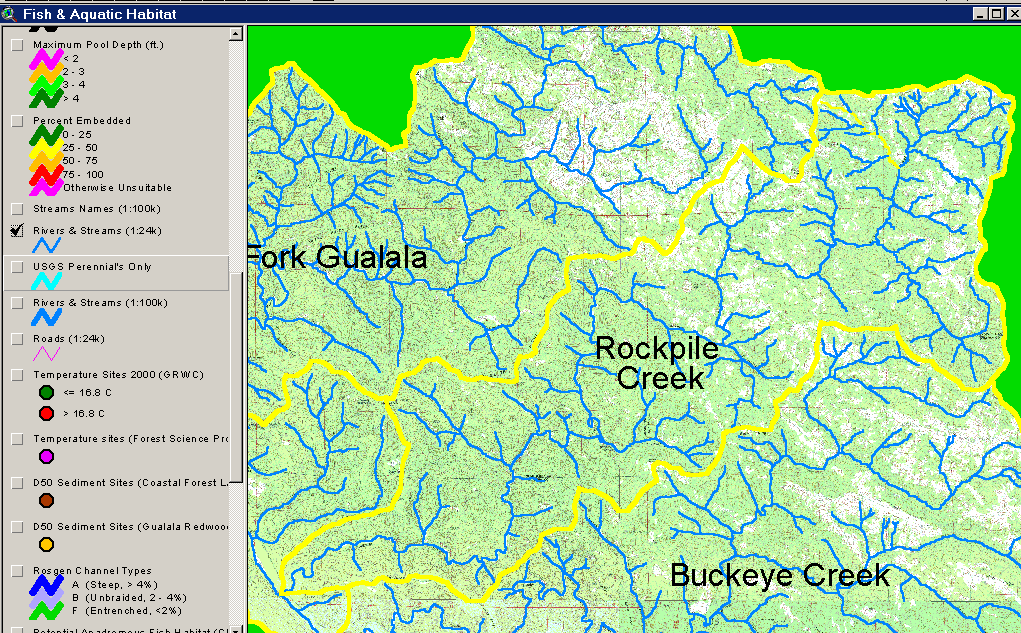Screen dimensions: 1021x633
Task: Click the yellow circle under D50 Sediment Sites (Gualala Redwood)
Action: tap(46, 544)
